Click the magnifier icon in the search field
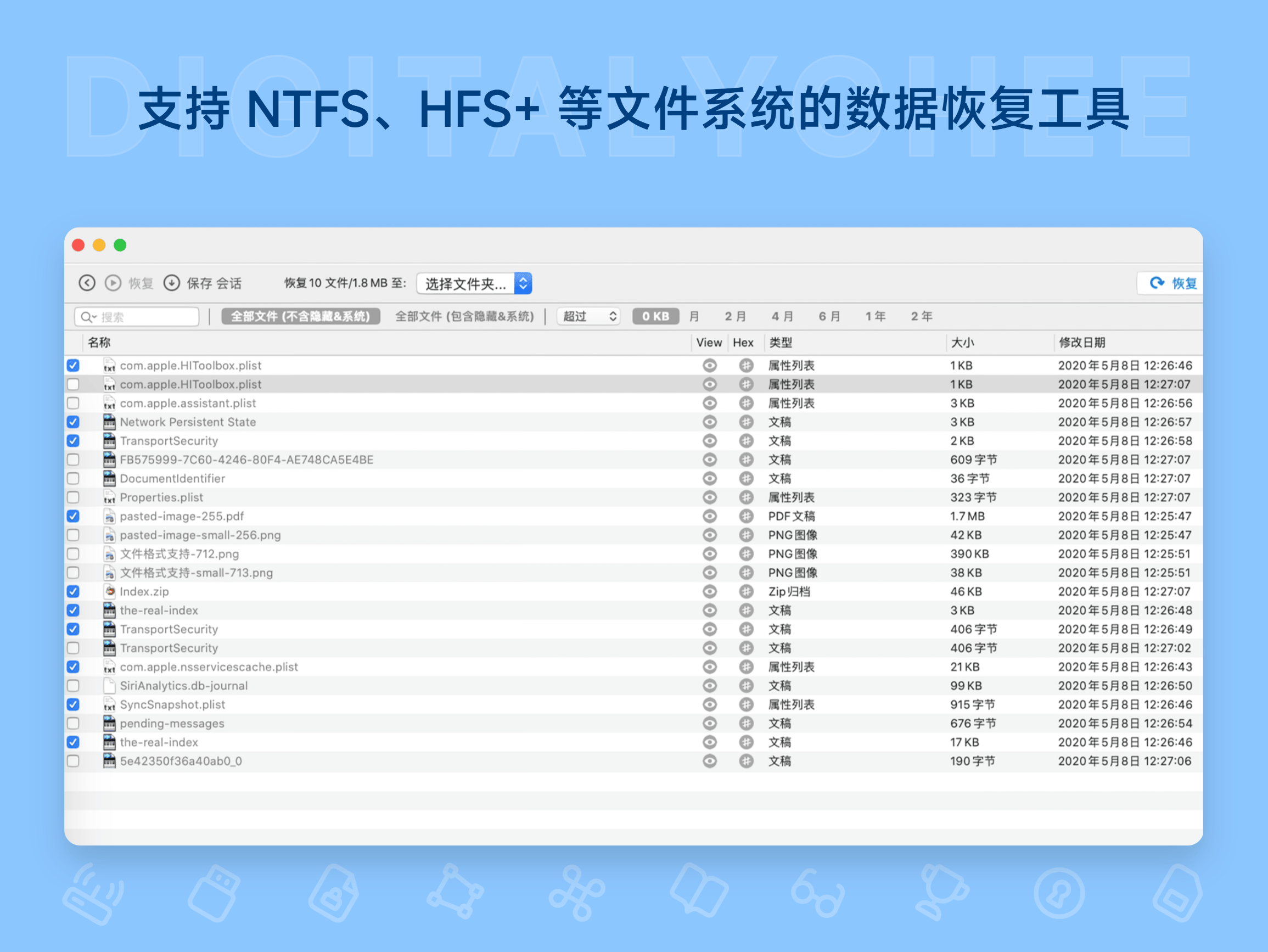Viewport: 1268px width, 952px height. click(x=86, y=317)
